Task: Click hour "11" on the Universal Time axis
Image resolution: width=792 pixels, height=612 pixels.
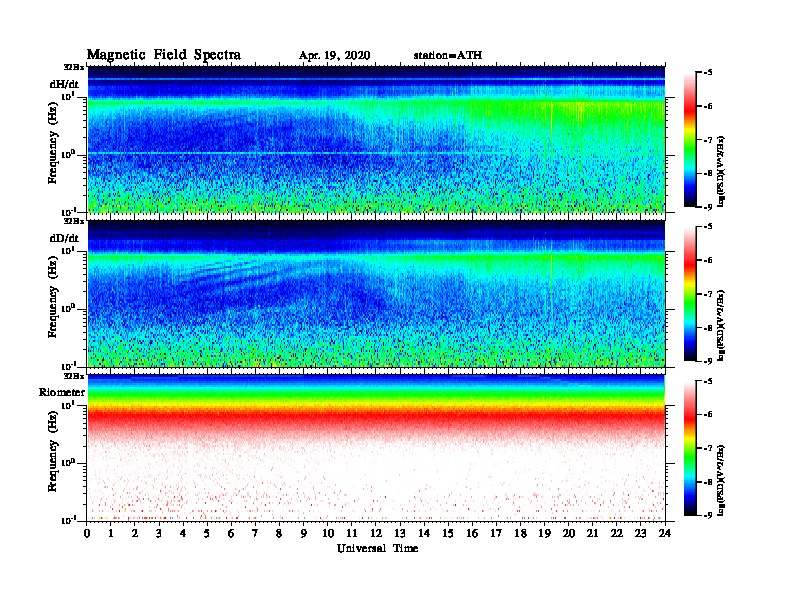Action: [352, 533]
